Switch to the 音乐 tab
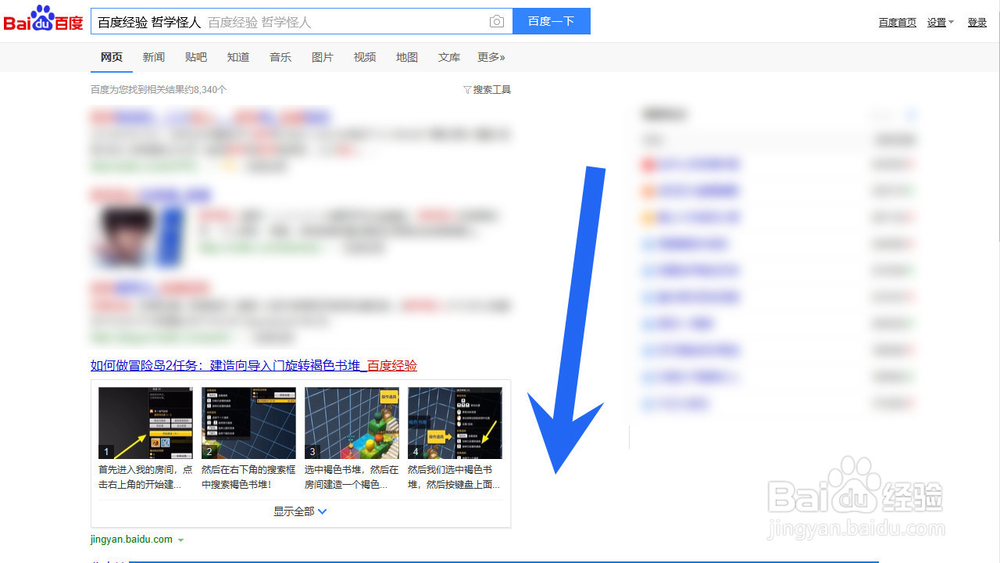Image resolution: width=1000 pixels, height=563 pixels. coord(280,57)
